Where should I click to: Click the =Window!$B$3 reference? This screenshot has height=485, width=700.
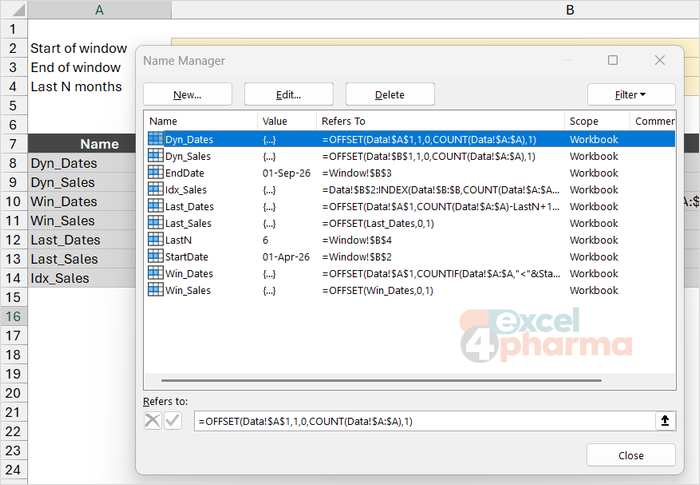(x=357, y=173)
